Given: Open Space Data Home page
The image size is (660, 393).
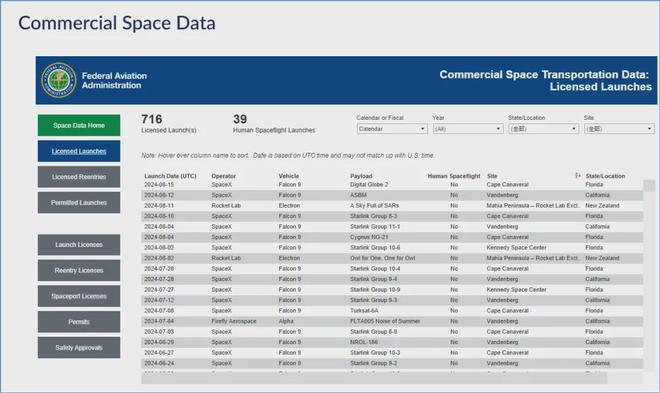Looking at the screenshot, I should pos(79,125).
